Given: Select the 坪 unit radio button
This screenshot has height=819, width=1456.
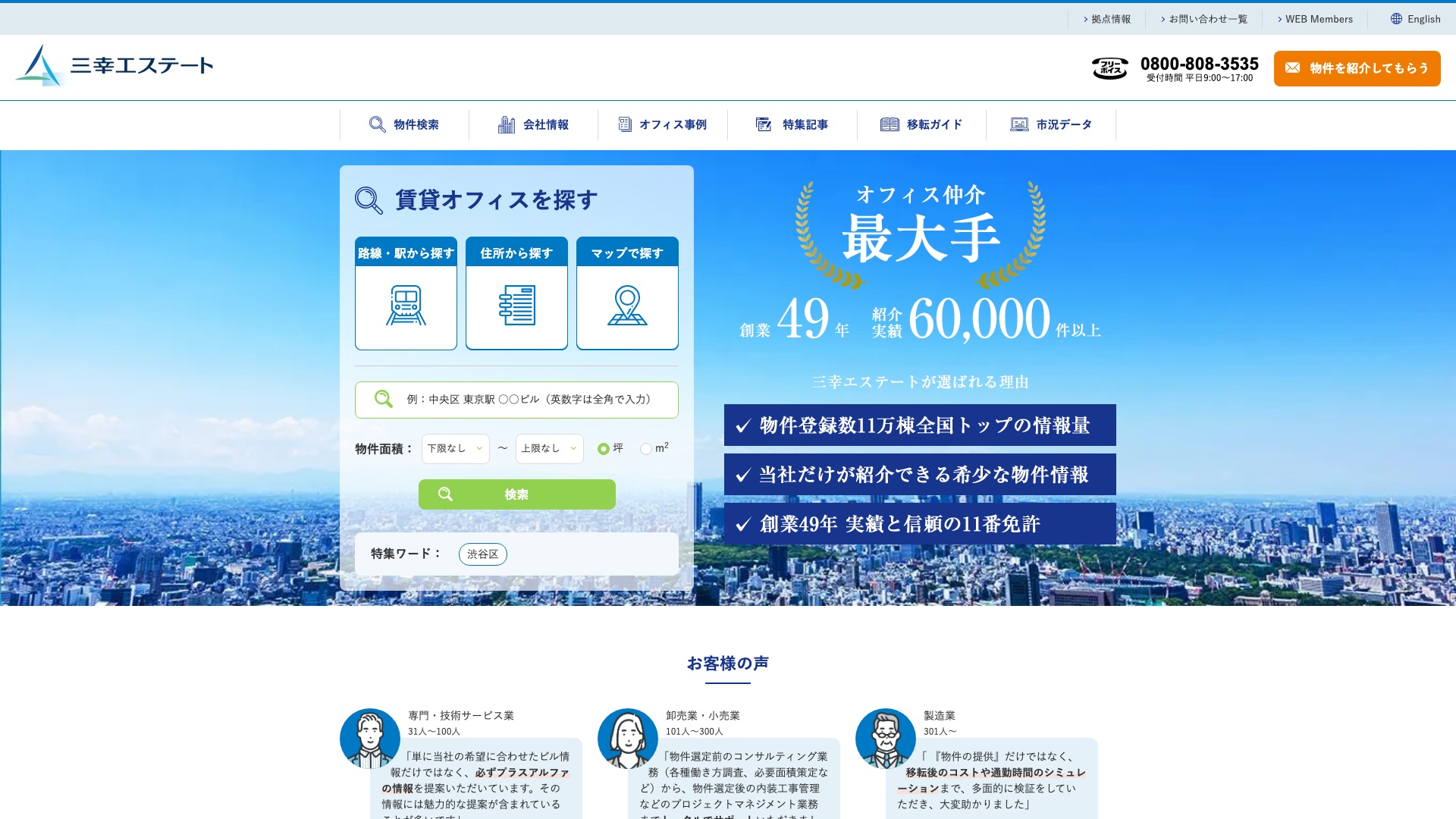Looking at the screenshot, I should (603, 449).
